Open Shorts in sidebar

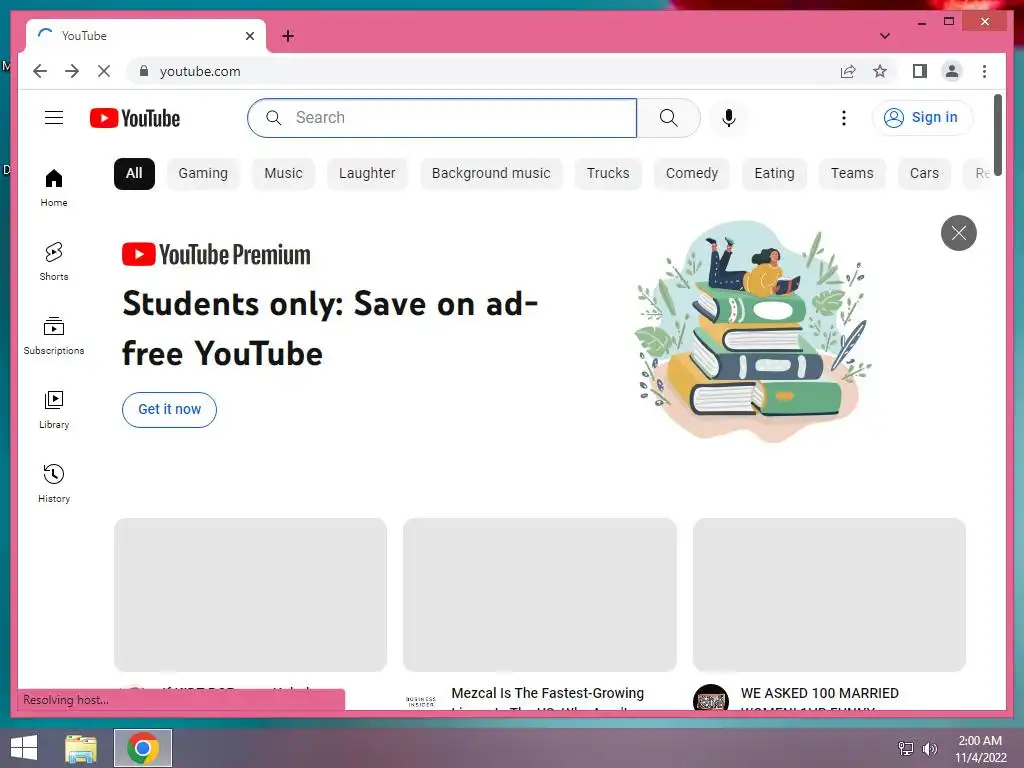(54, 261)
